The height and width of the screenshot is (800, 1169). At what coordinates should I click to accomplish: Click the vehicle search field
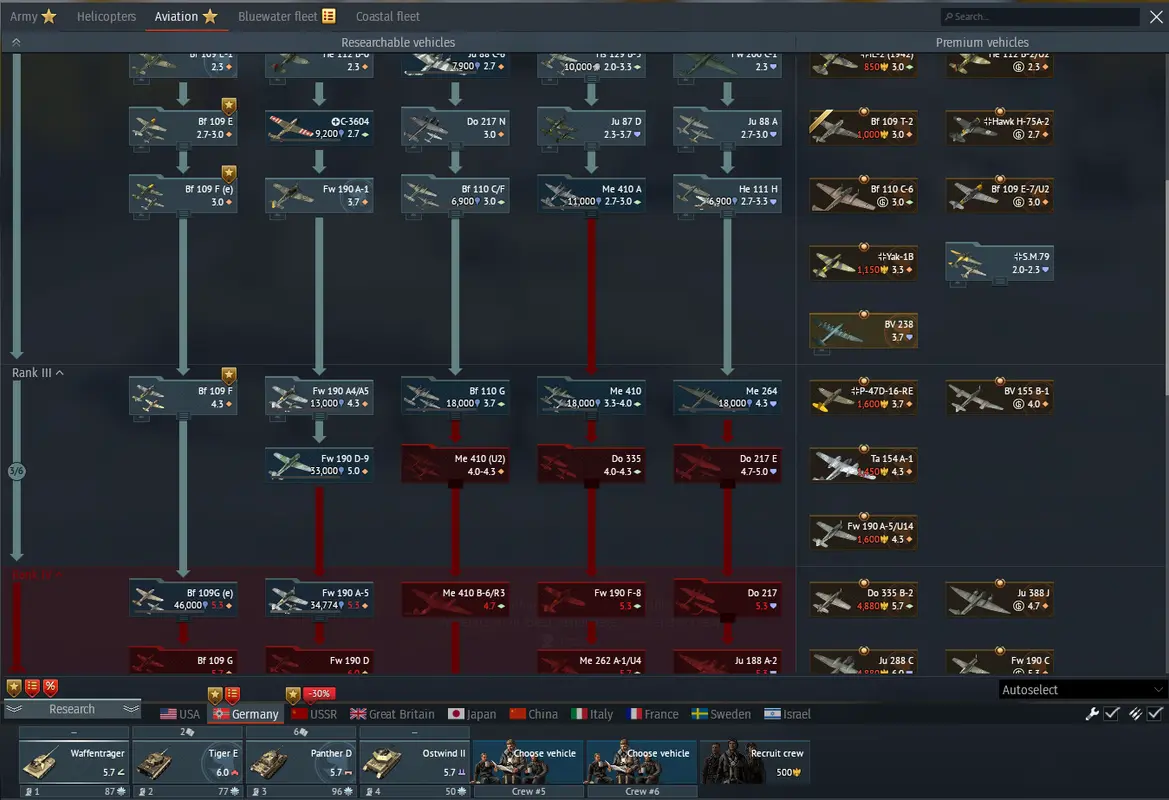click(x=1040, y=16)
